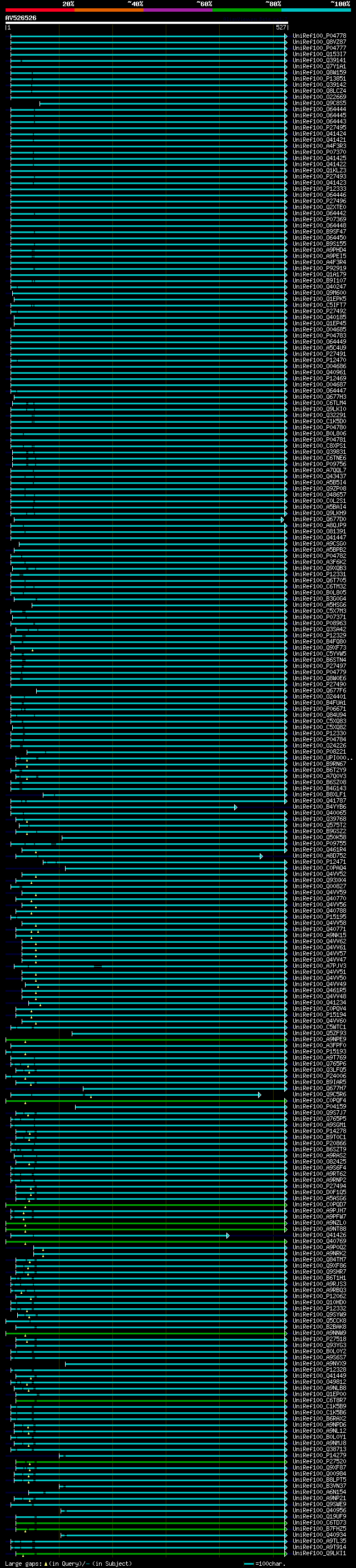Select the hit label UniRef100_A4F3R3
This screenshot has height=1568, width=356.
tap(319, 146)
